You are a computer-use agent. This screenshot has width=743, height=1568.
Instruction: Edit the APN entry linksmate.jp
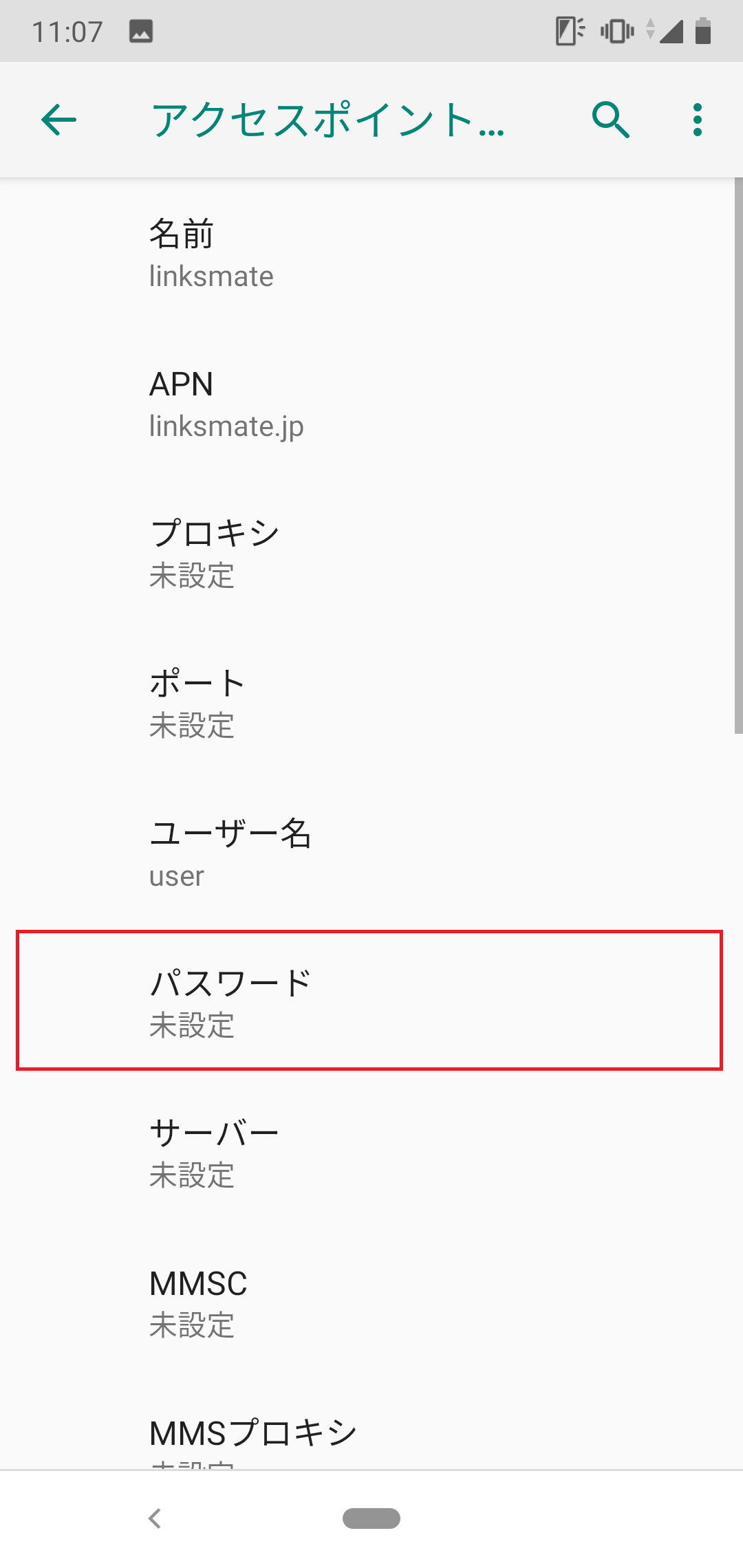pos(371,403)
